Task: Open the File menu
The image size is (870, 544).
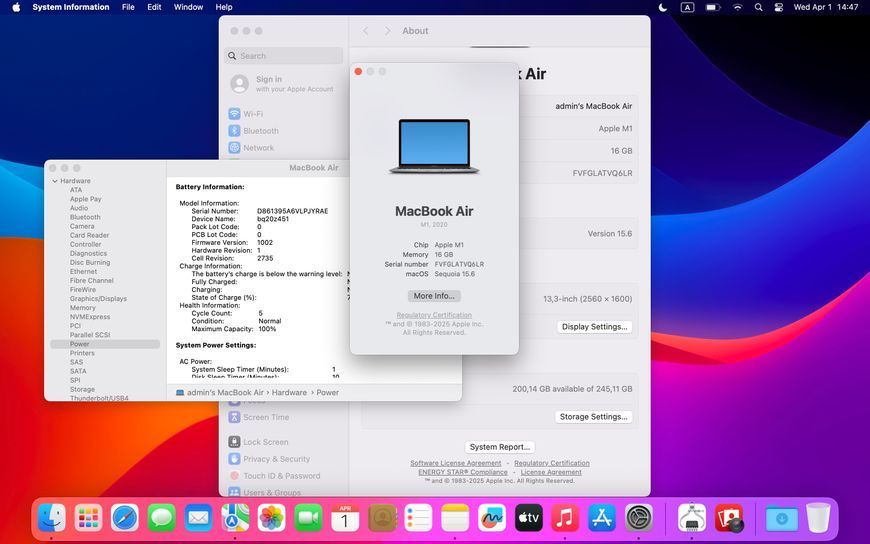Action: tap(128, 7)
